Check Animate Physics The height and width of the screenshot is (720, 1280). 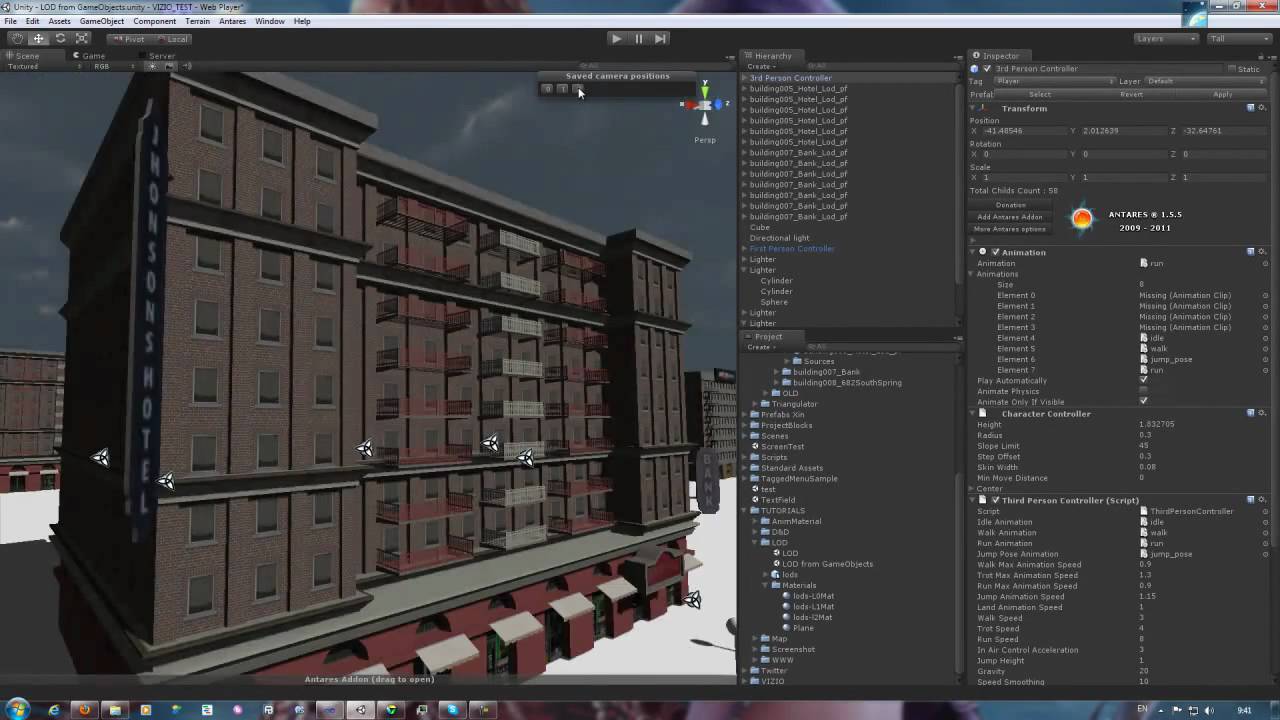[x=1144, y=391]
